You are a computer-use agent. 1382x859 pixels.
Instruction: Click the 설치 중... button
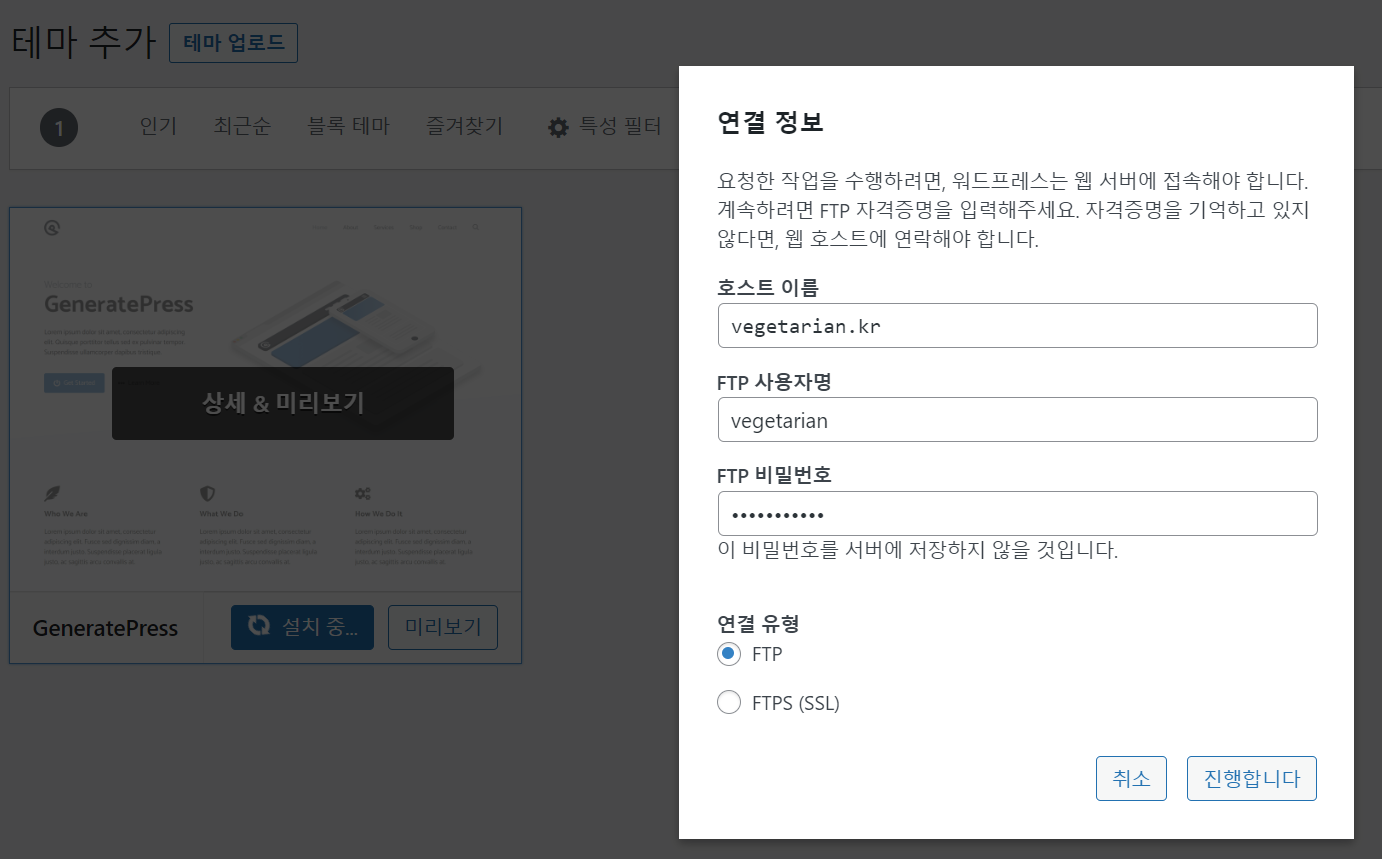pyautogui.click(x=302, y=627)
